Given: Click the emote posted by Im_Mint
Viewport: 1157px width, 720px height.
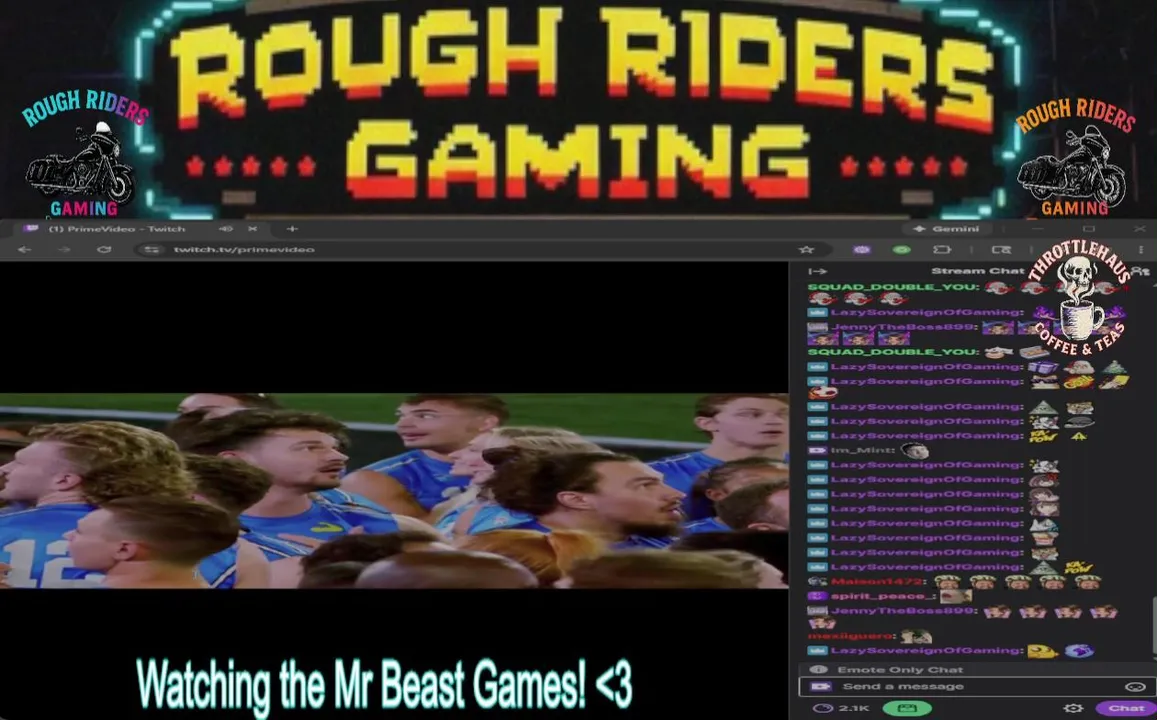Looking at the screenshot, I should coord(915,451).
